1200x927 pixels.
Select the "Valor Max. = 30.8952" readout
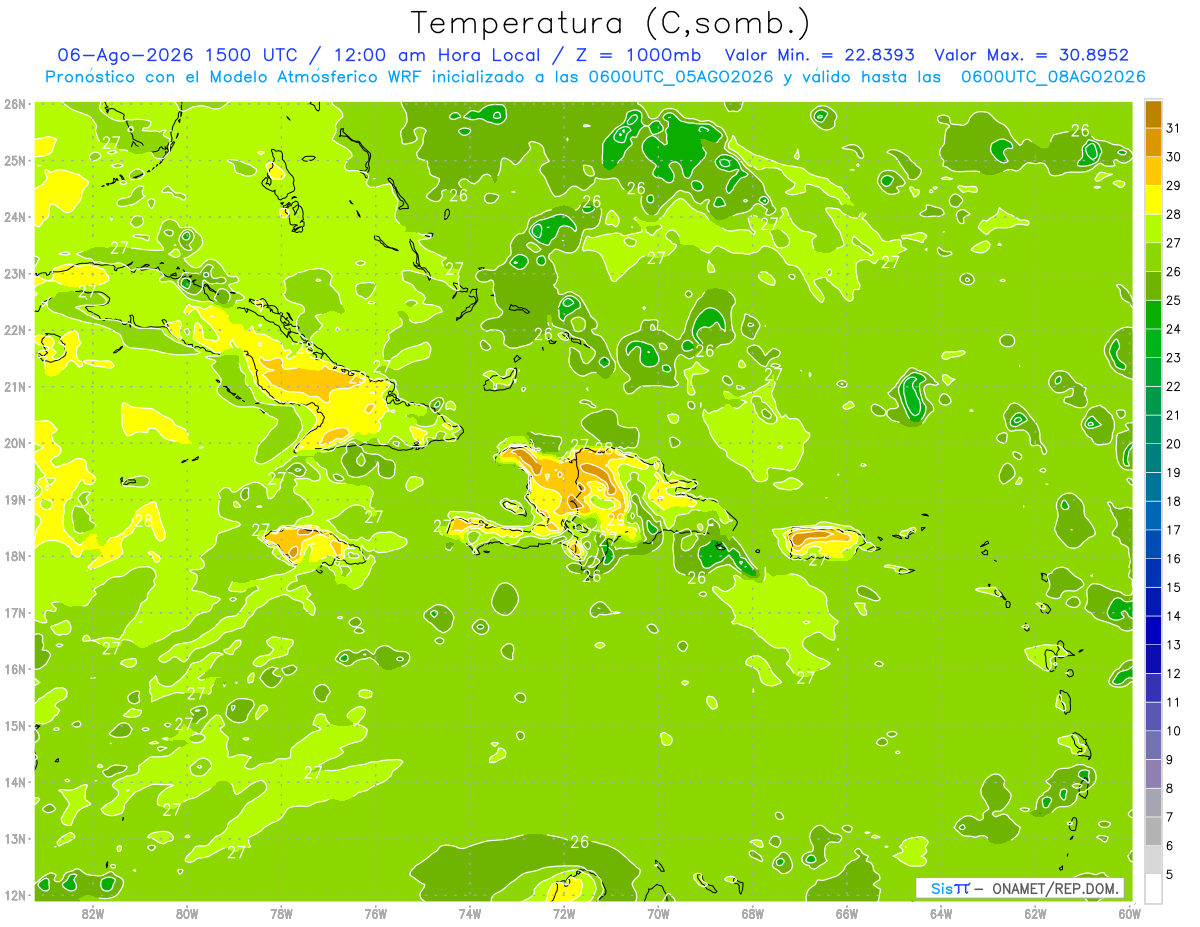1034,55
